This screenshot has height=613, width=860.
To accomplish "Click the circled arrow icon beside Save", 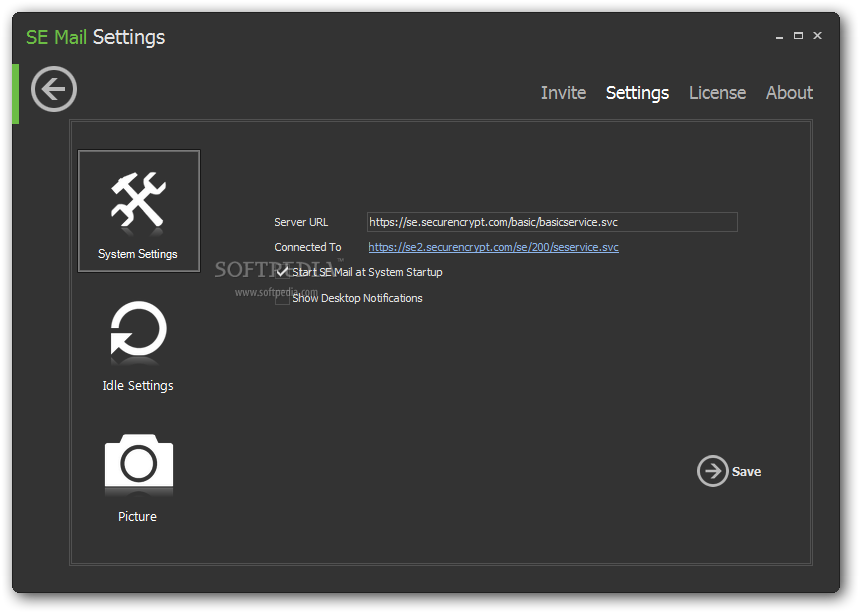I will coord(712,471).
